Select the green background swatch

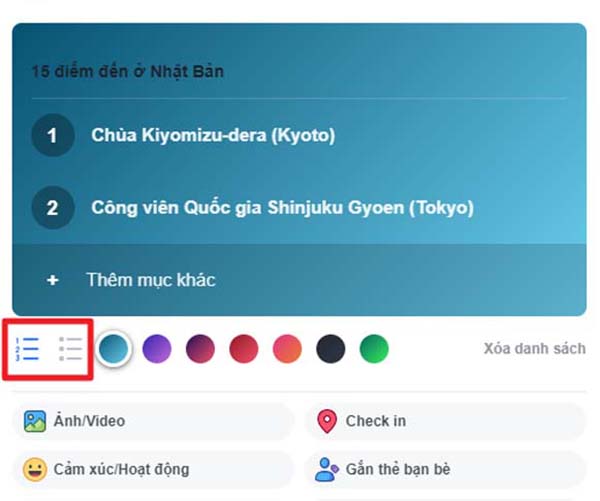[374, 349]
